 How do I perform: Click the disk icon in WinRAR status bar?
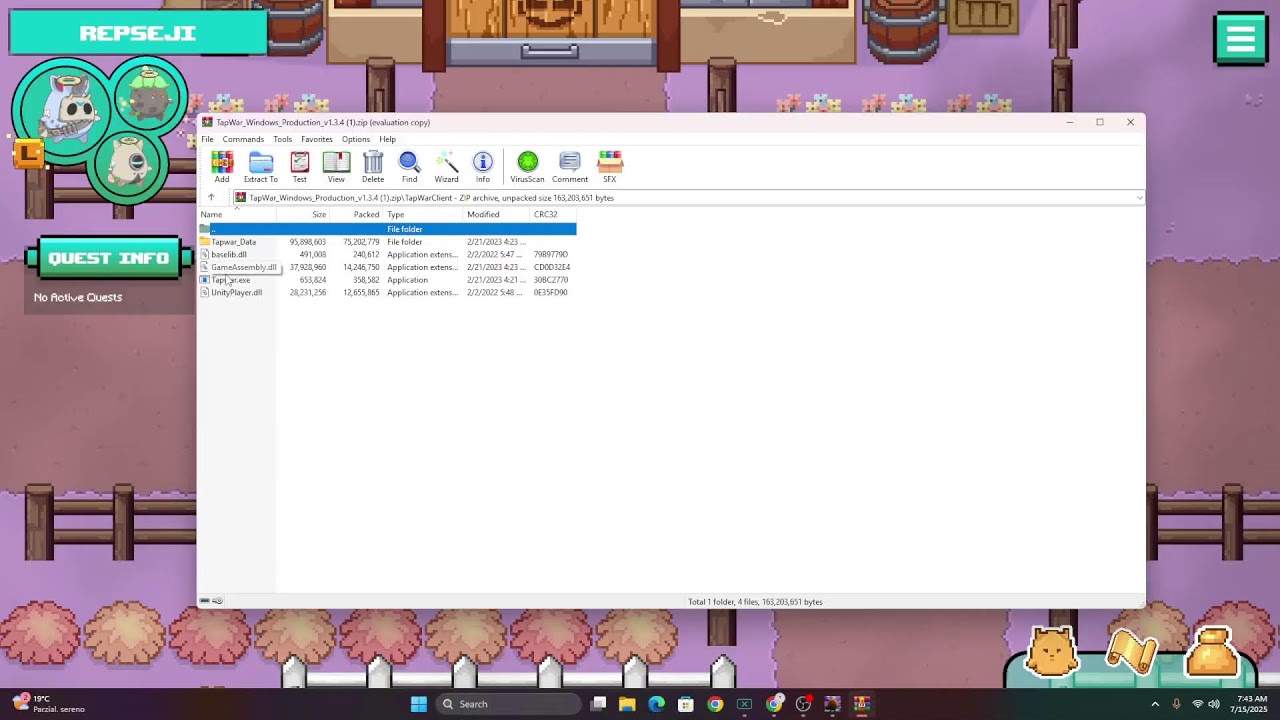click(x=205, y=601)
